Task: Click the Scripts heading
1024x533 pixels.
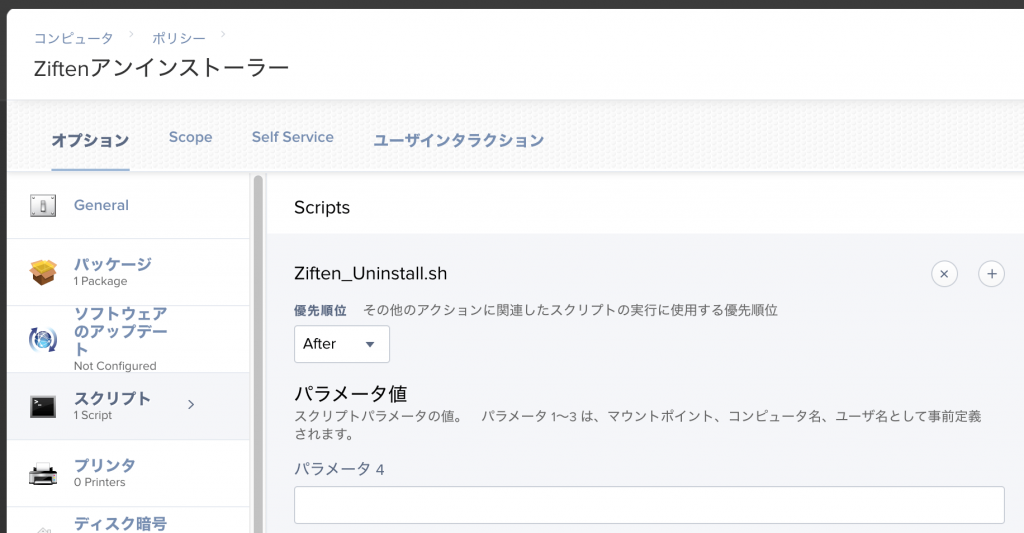Action: coord(322,208)
